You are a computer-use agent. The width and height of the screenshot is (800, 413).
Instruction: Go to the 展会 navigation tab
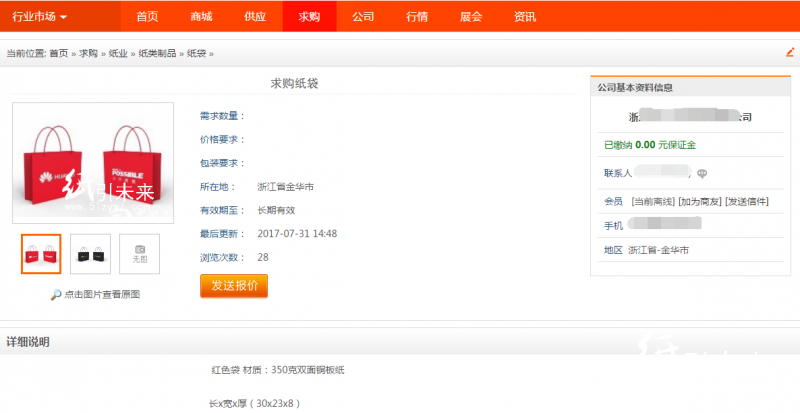[471, 17]
